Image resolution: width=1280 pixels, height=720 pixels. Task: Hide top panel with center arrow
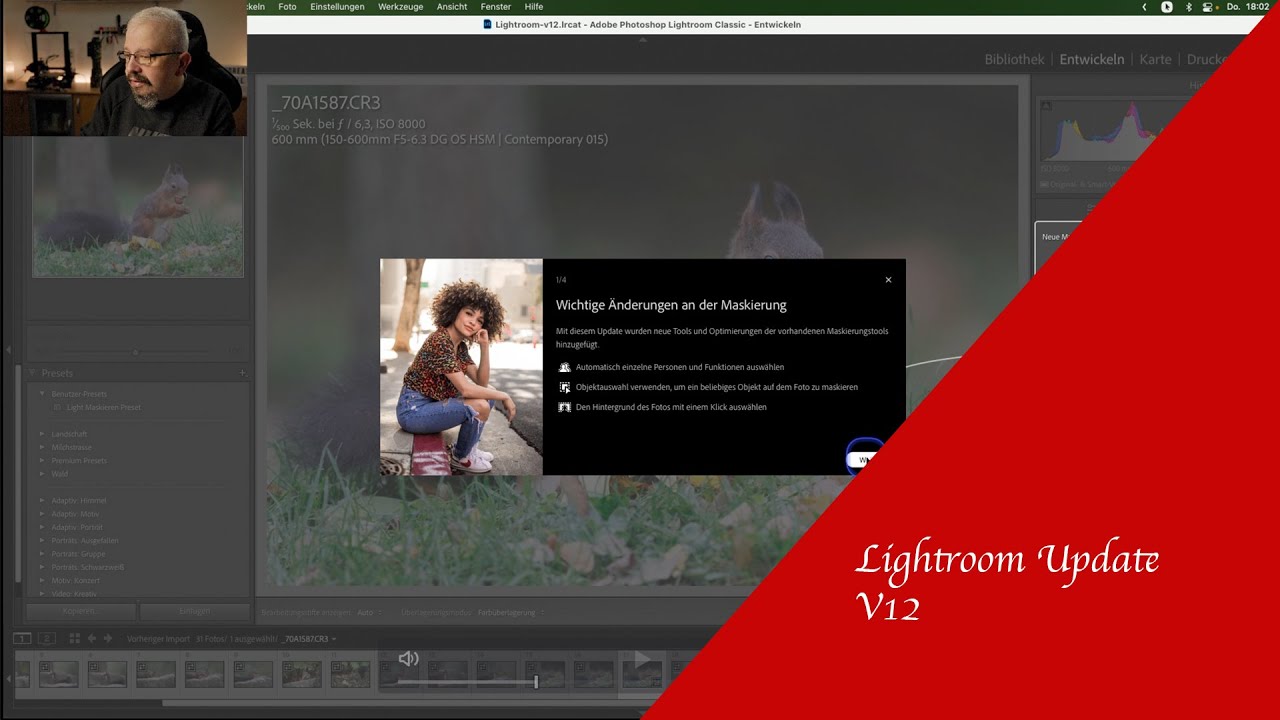[642, 40]
